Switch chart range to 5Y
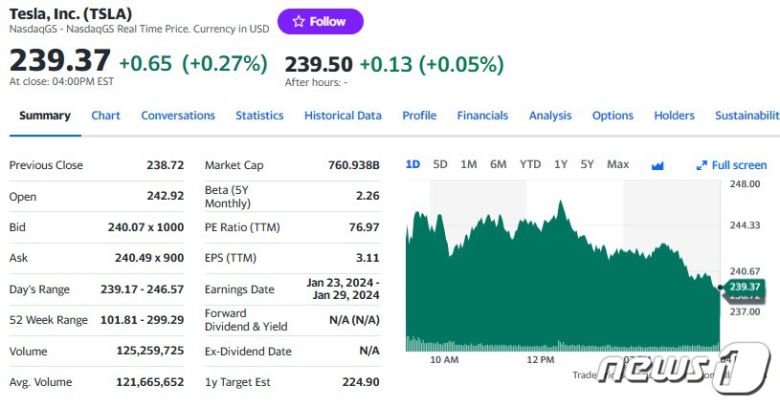Viewport: 780px width, 406px height. click(x=587, y=164)
